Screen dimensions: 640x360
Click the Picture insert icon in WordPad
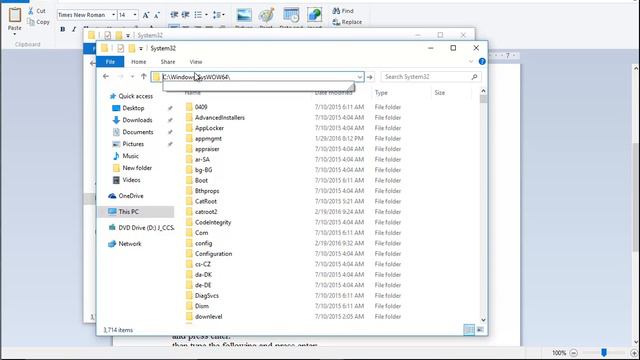(x=244, y=15)
